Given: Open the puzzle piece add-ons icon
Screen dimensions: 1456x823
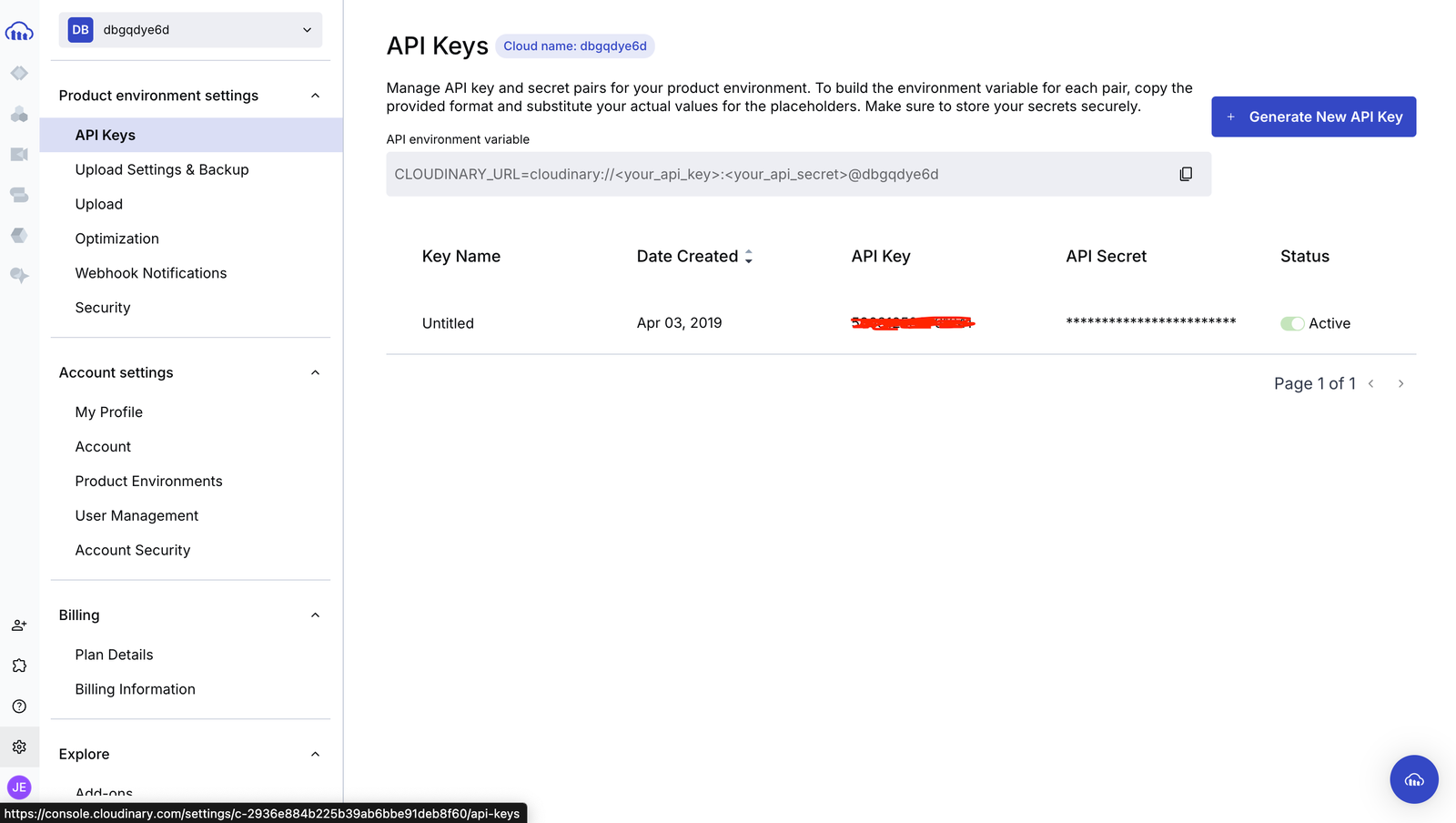Looking at the screenshot, I should point(19,666).
